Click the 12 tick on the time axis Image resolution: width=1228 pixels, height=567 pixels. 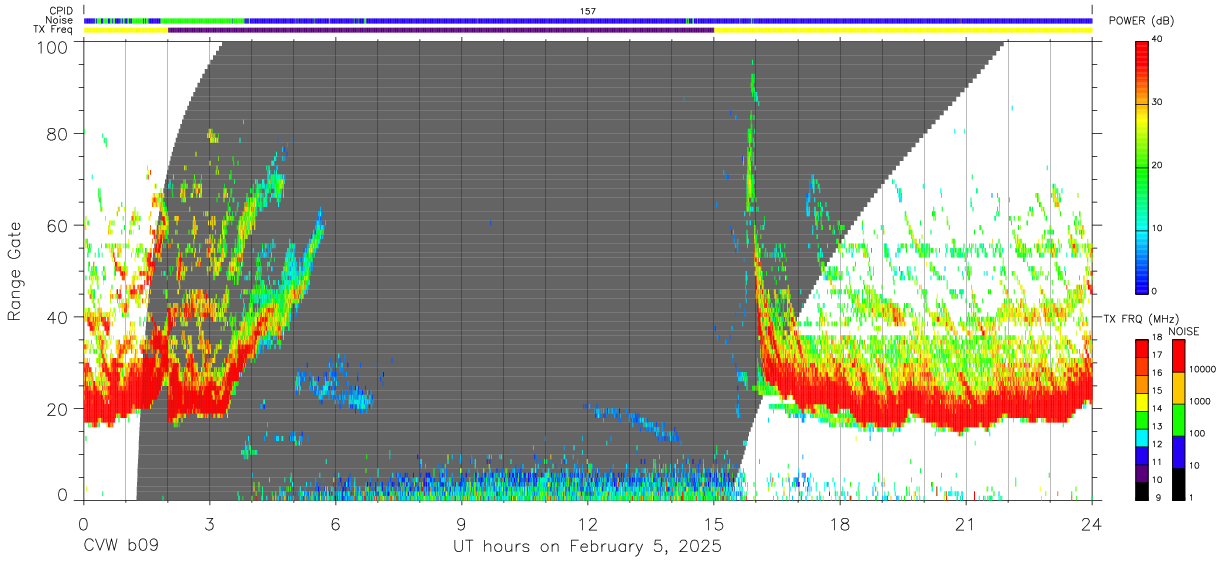tap(588, 525)
